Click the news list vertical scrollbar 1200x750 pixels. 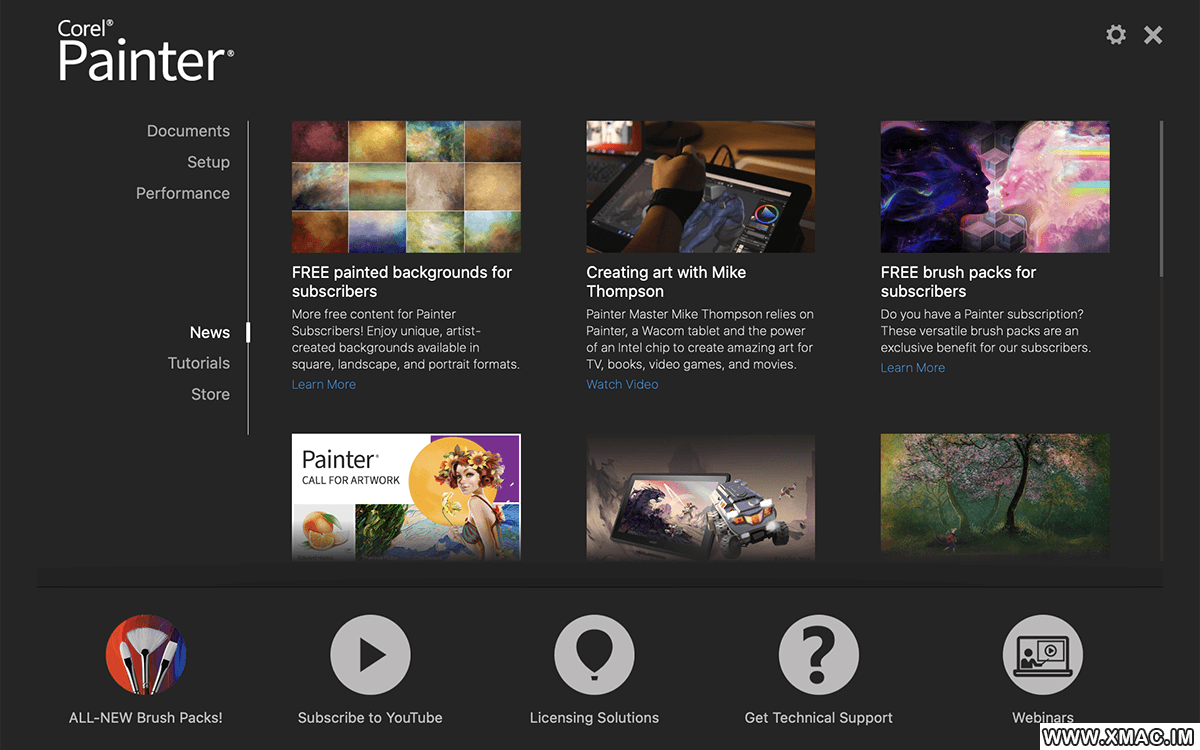click(x=1161, y=198)
